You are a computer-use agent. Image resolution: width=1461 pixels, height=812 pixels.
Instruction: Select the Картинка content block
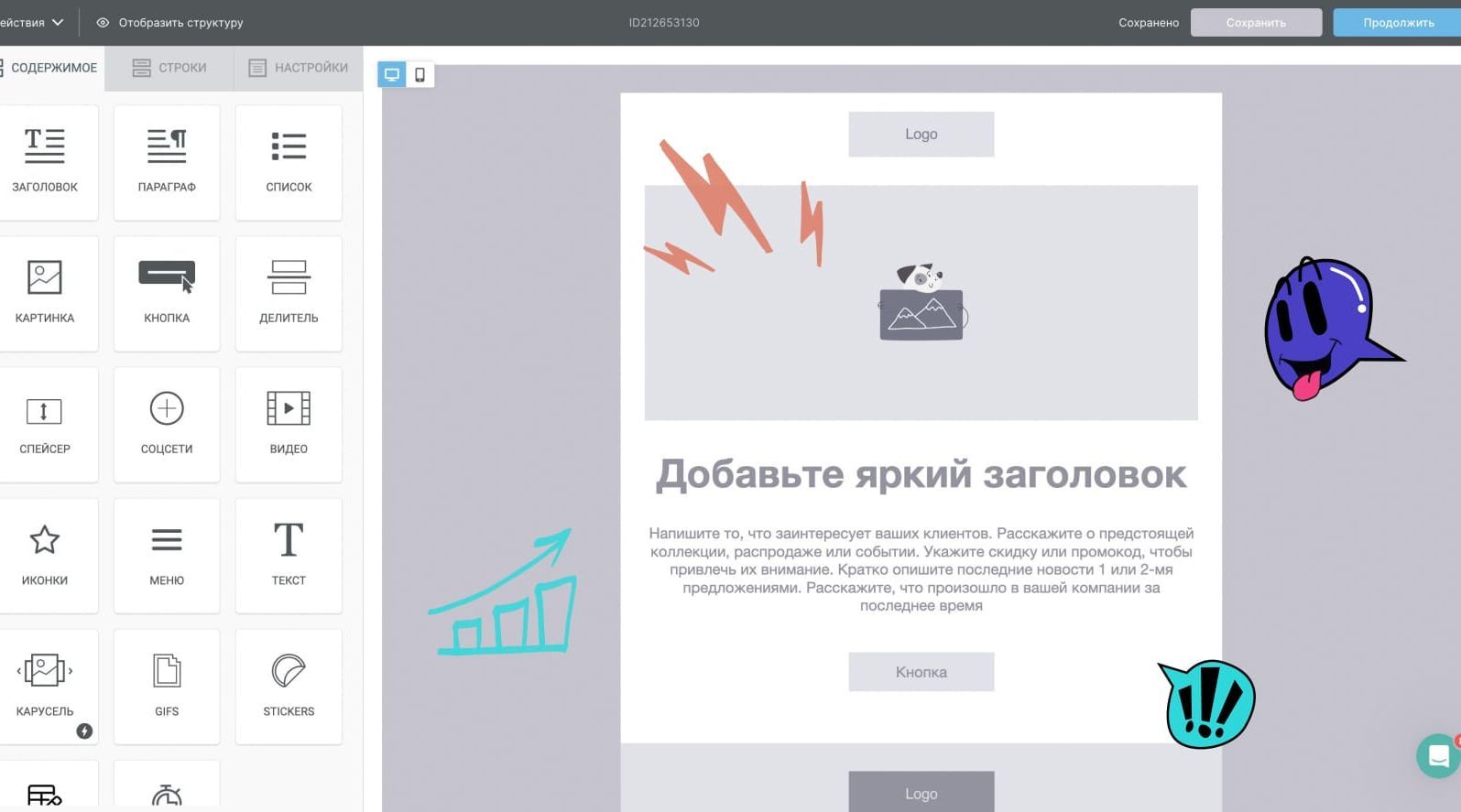45,293
